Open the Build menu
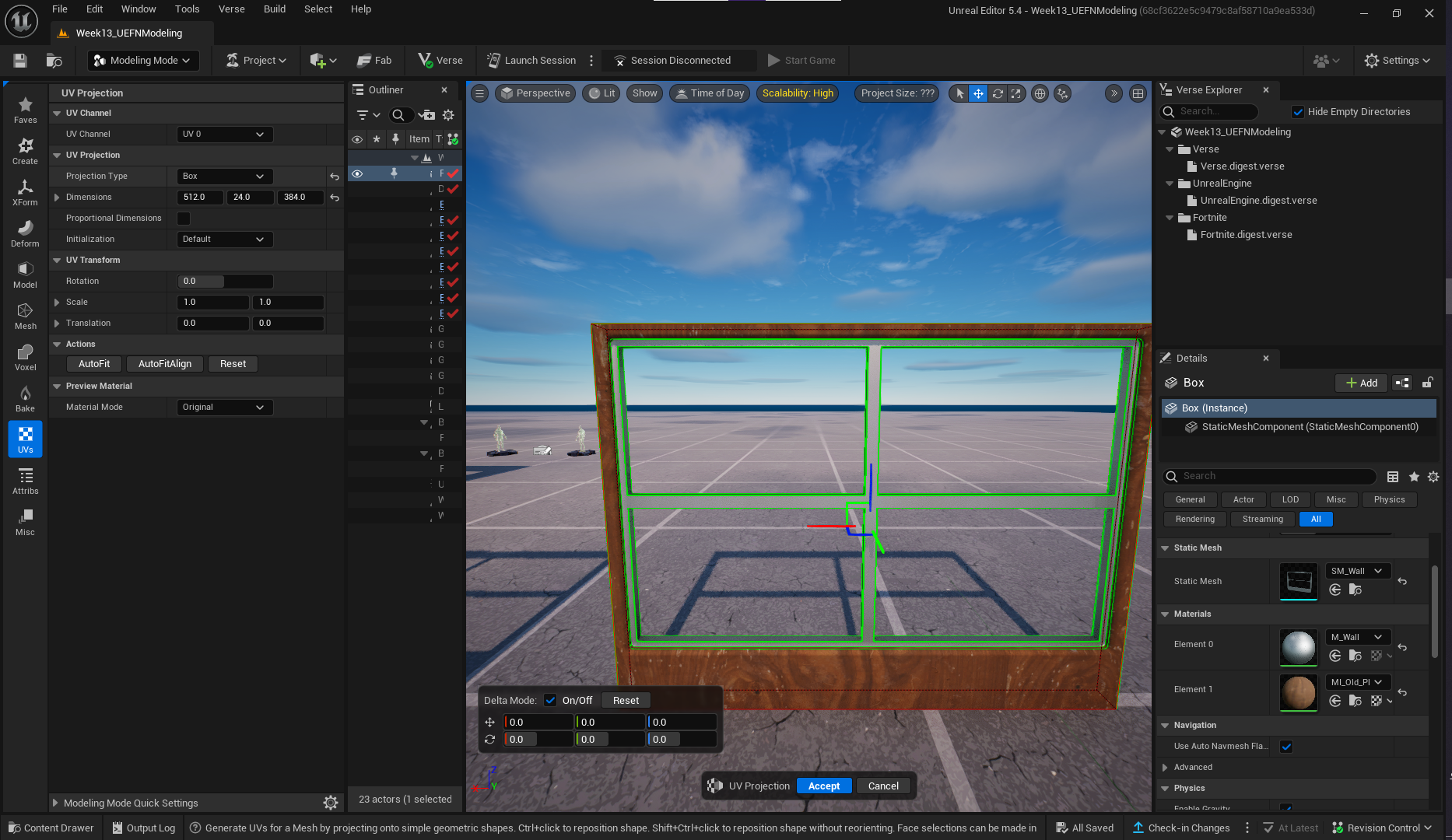The height and width of the screenshot is (840, 1452). click(275, 9)
